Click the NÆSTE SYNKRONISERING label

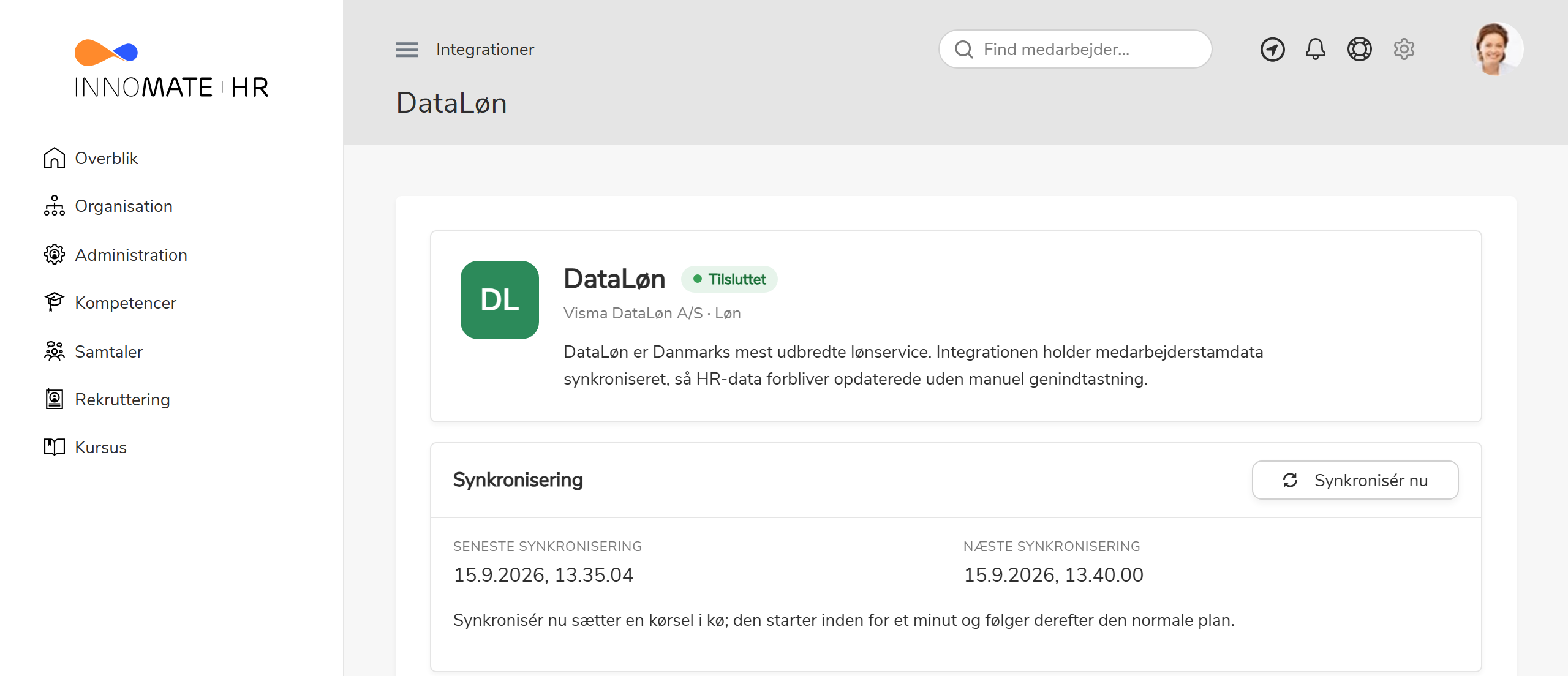pyautogui.click(x=1052, y=546)
